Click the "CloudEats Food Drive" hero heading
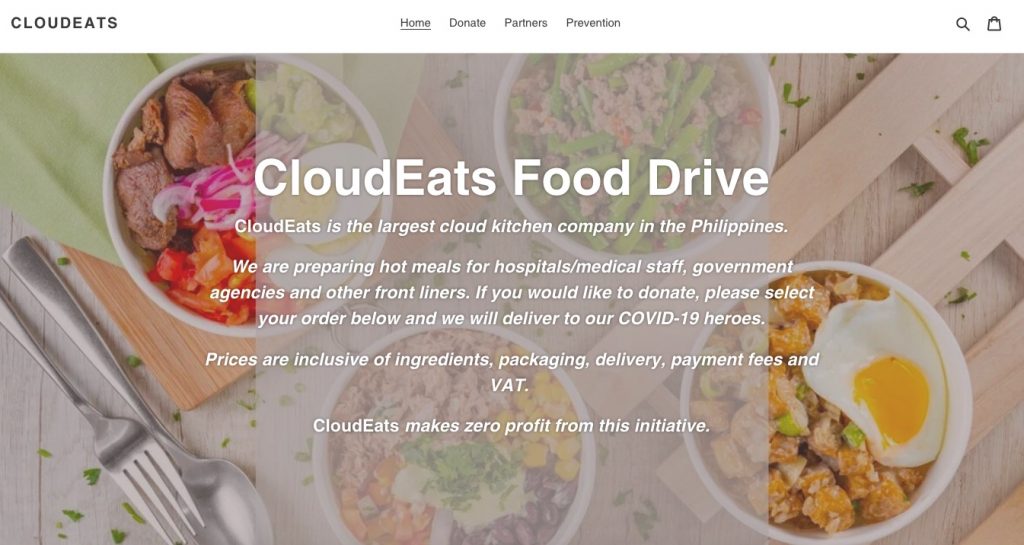 pyautogui.click(x=511, y=178)
